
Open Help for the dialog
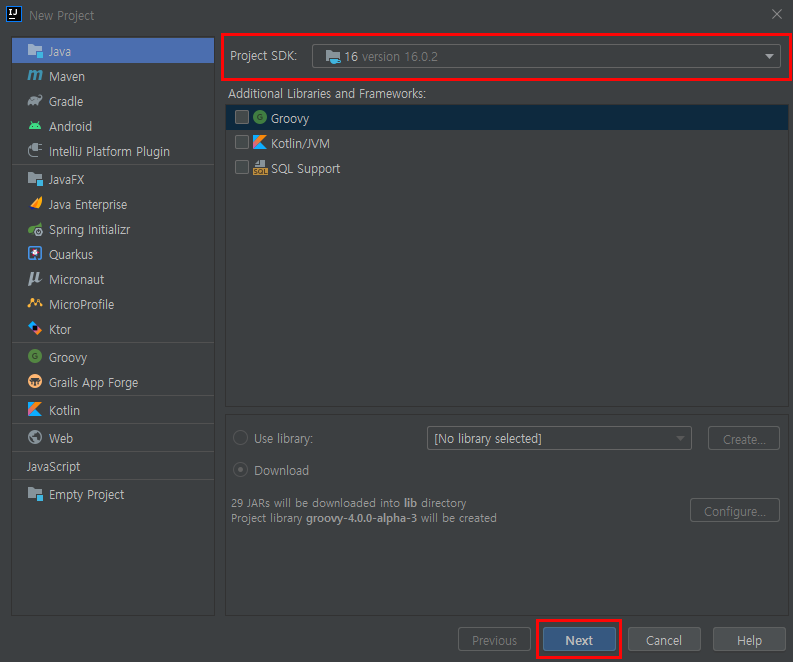click(x=749, y=640)
